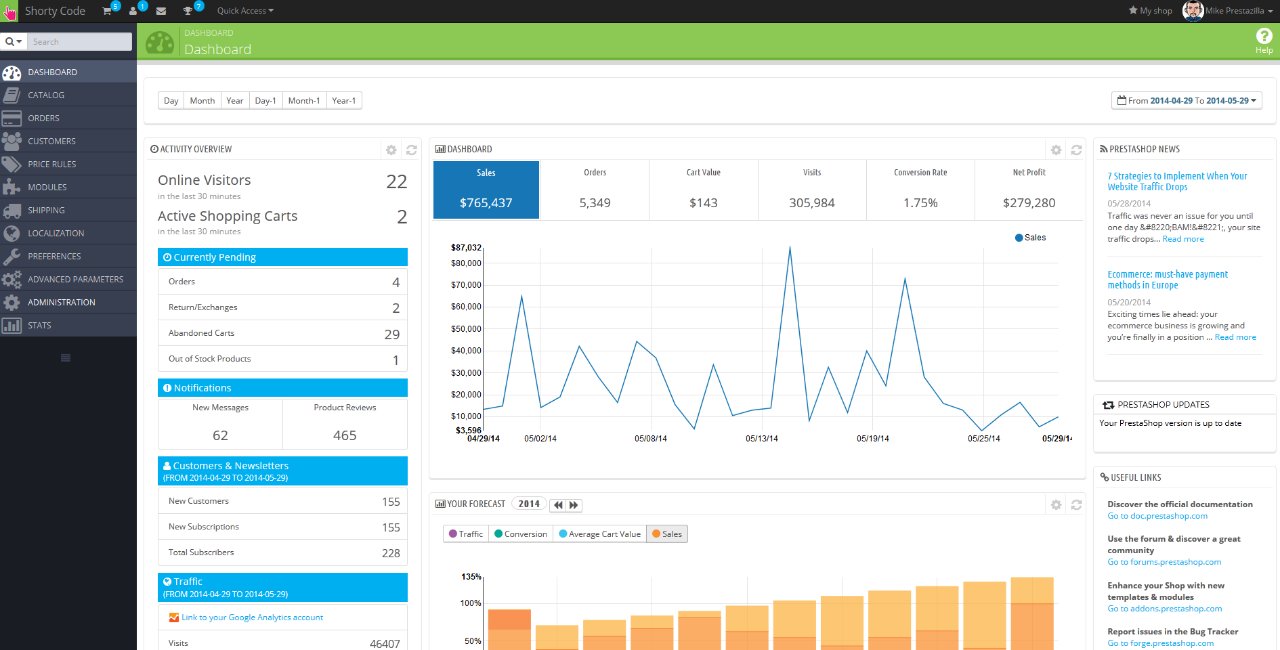Viewport: 1280px width, 650px height.
Task: Refresh the Activity Overview panel
Action: tap(411, 150)
